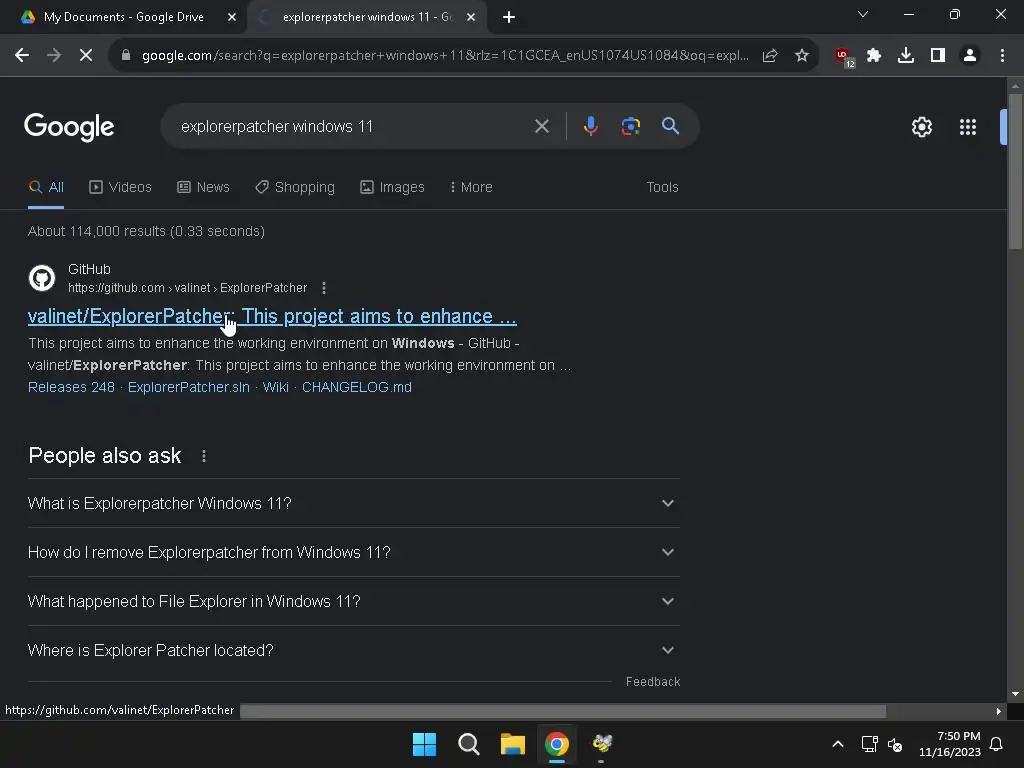Open muted volume tray icon
1024x768 pixels.
[x=895, y=744]
